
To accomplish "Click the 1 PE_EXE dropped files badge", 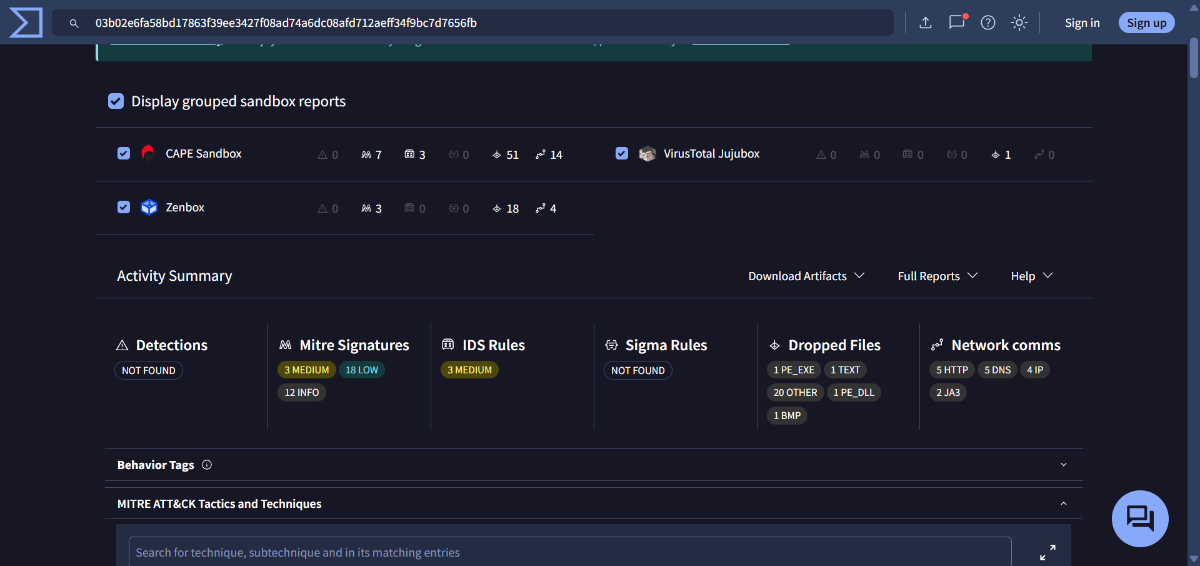I will [x=794, y=370].
